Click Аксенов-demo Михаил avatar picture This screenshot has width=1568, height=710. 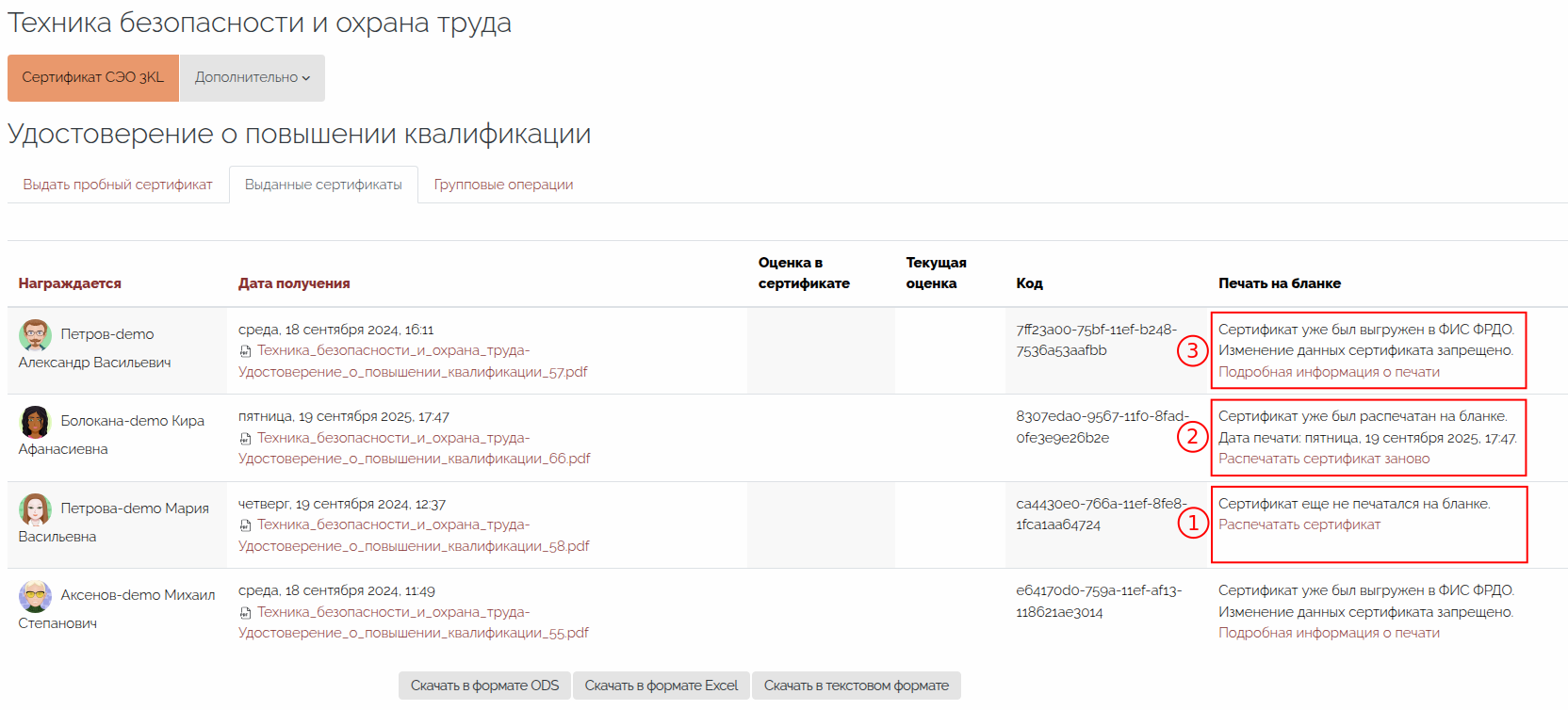[x=35, y=595]
